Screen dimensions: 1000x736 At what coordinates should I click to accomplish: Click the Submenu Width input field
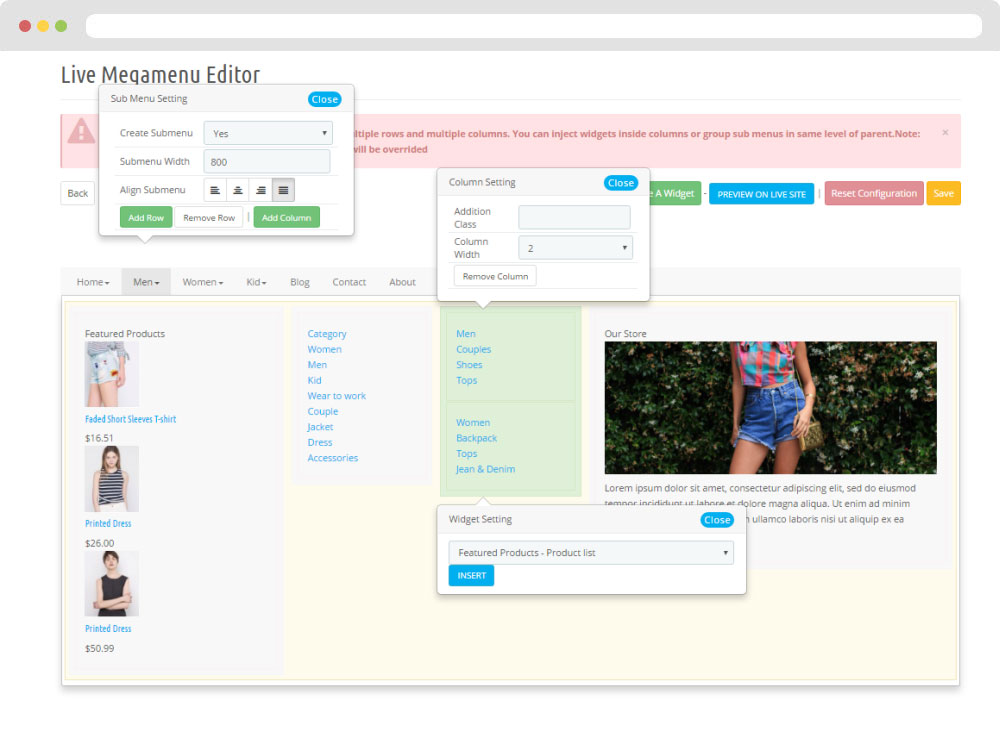267,161
